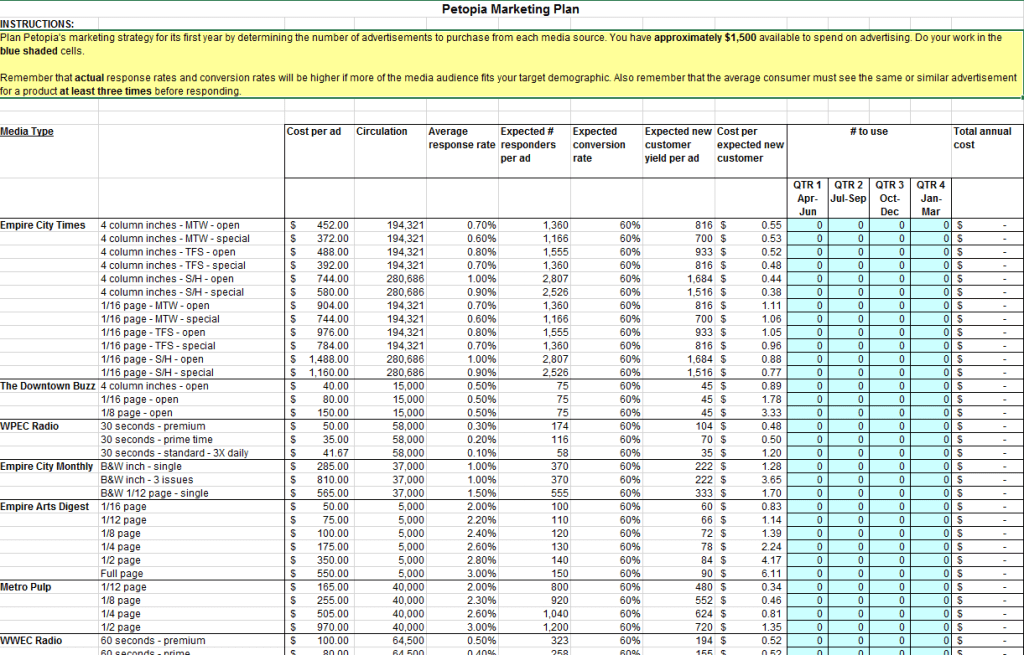The height and width of the screenshot is (655, 1024).
Task: Click the Metro Pulp media label
Action: pyautogui.click(x=26, y=587)
